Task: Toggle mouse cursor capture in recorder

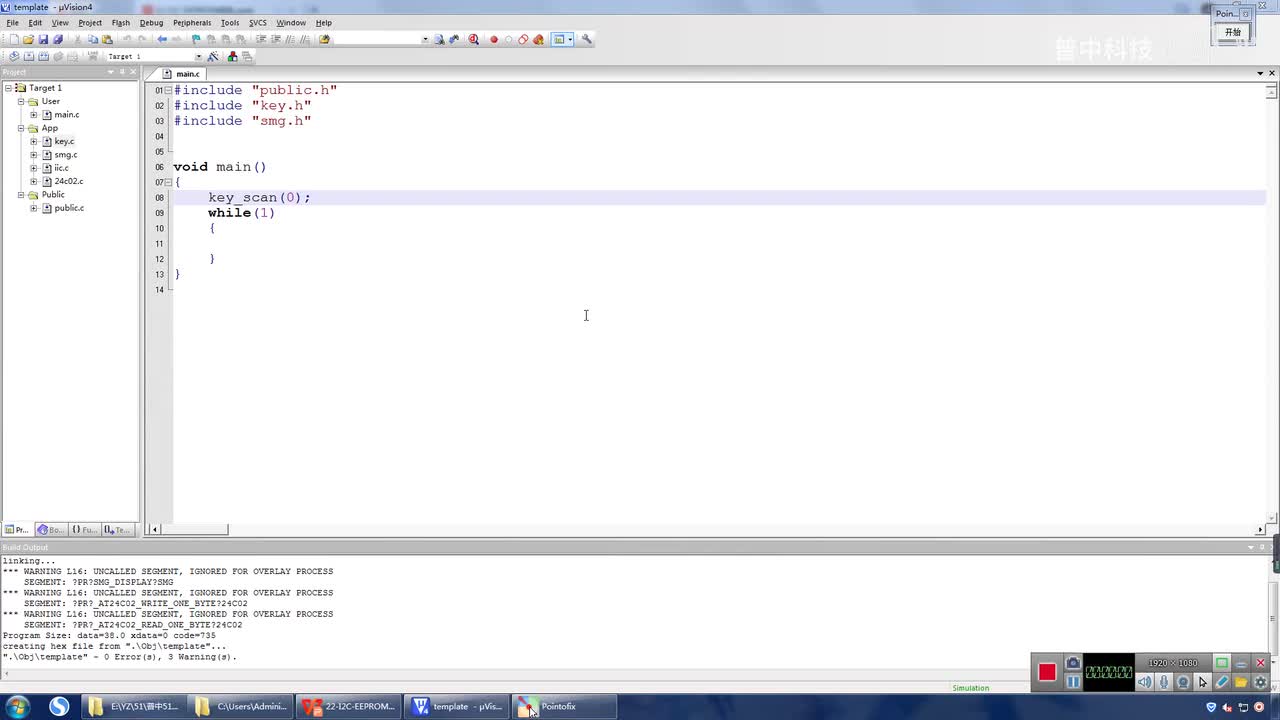Action: [x=1203, y=682]
